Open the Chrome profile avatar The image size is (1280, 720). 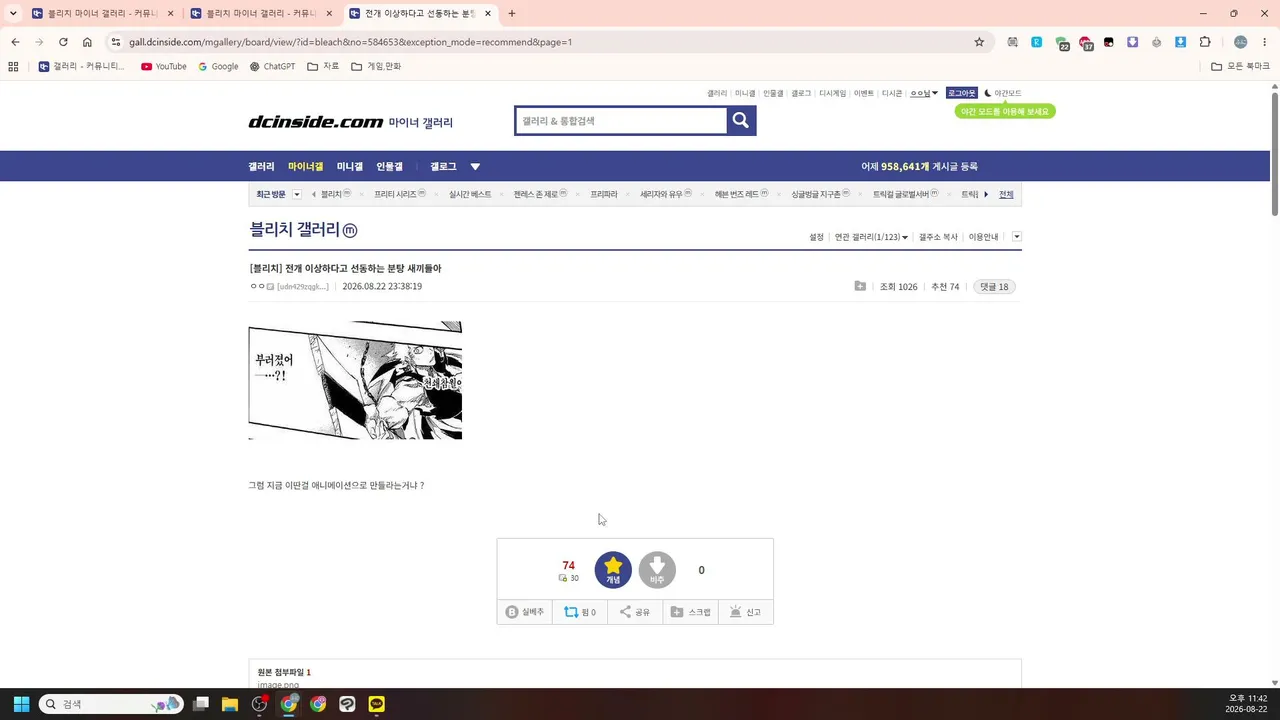coord(1241,42)
